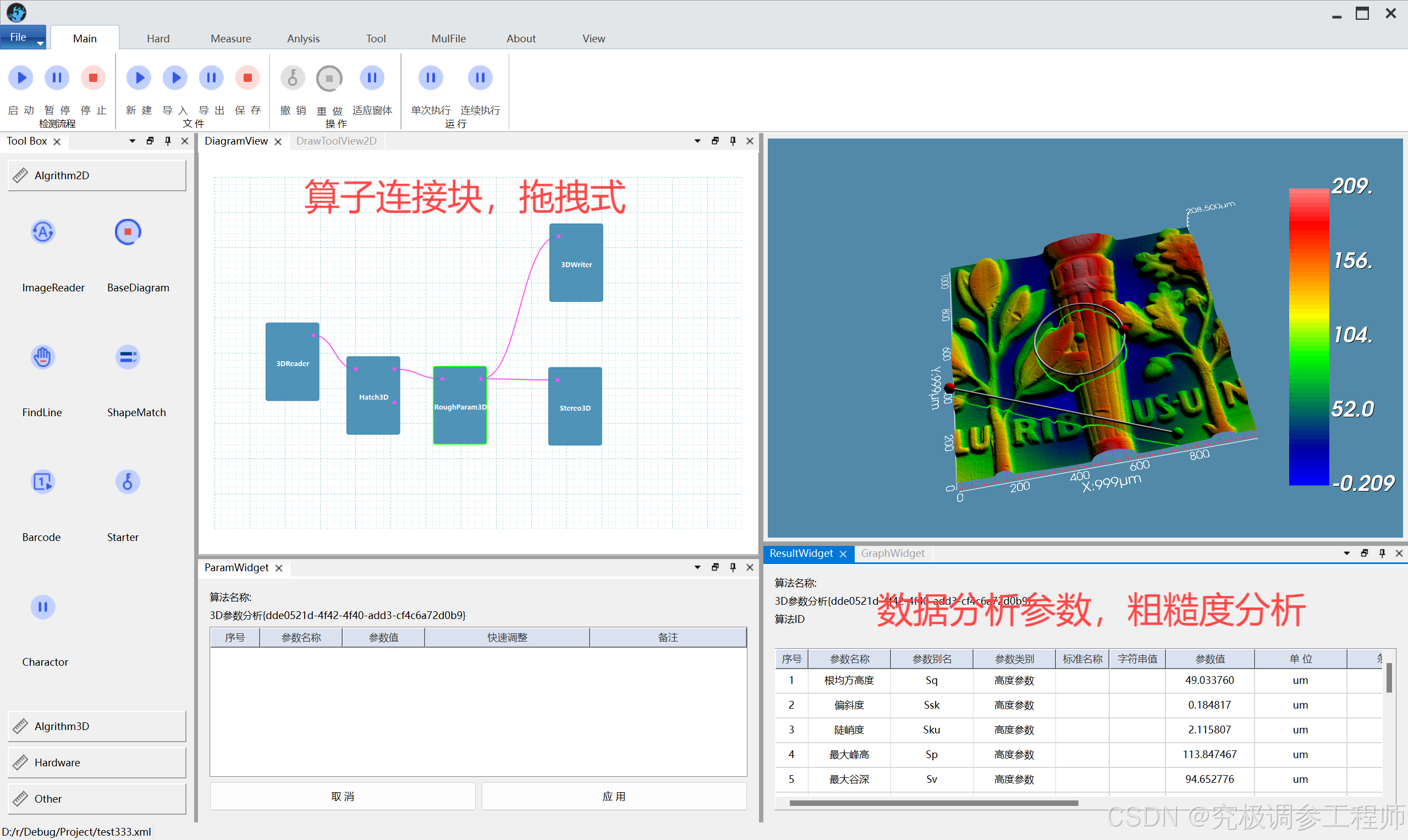Click the 停止 stop flow icon
Viewport: 1408px width, 840px height.
pos(93,78)
